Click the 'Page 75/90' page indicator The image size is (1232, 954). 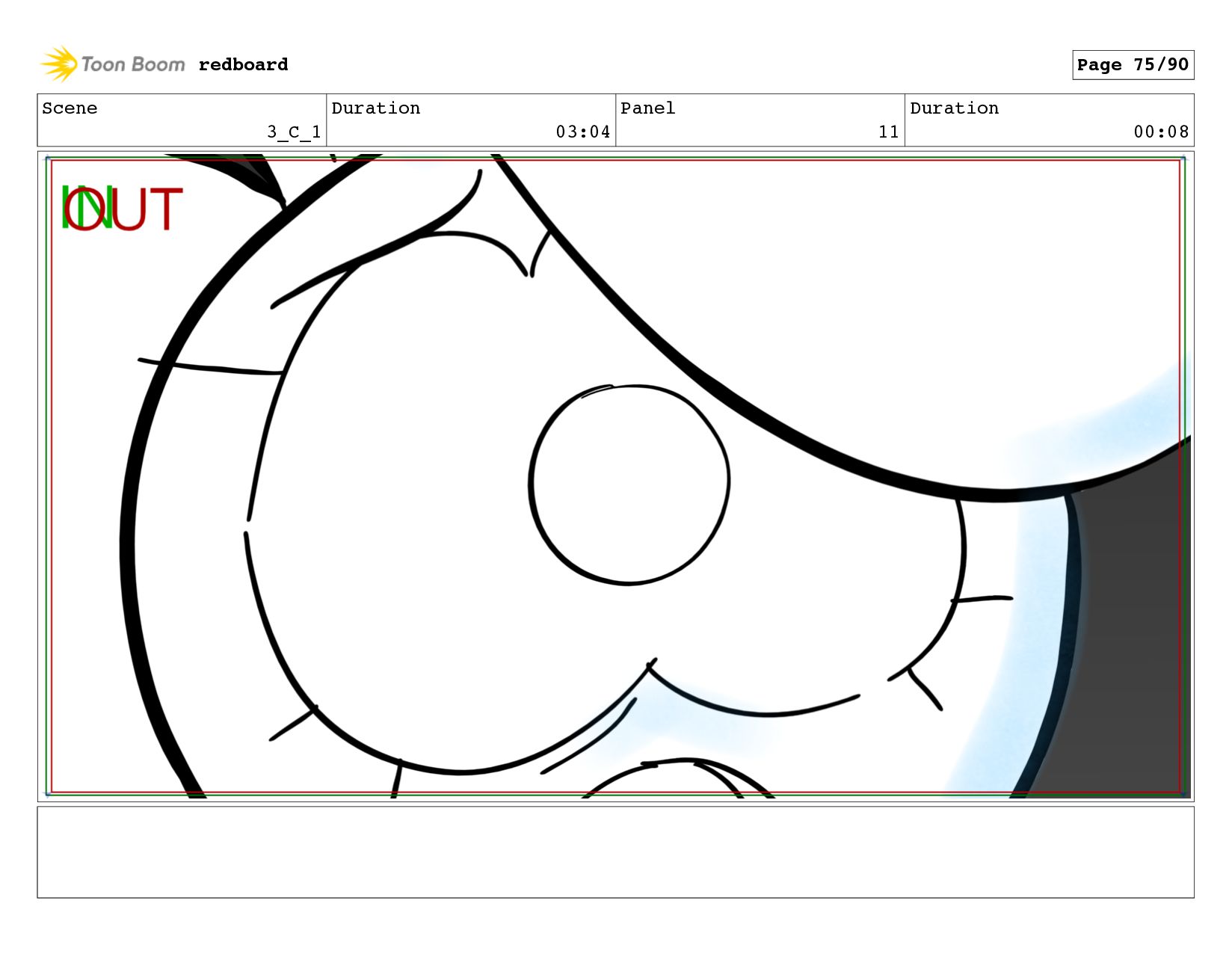(x=1133, y=65)
